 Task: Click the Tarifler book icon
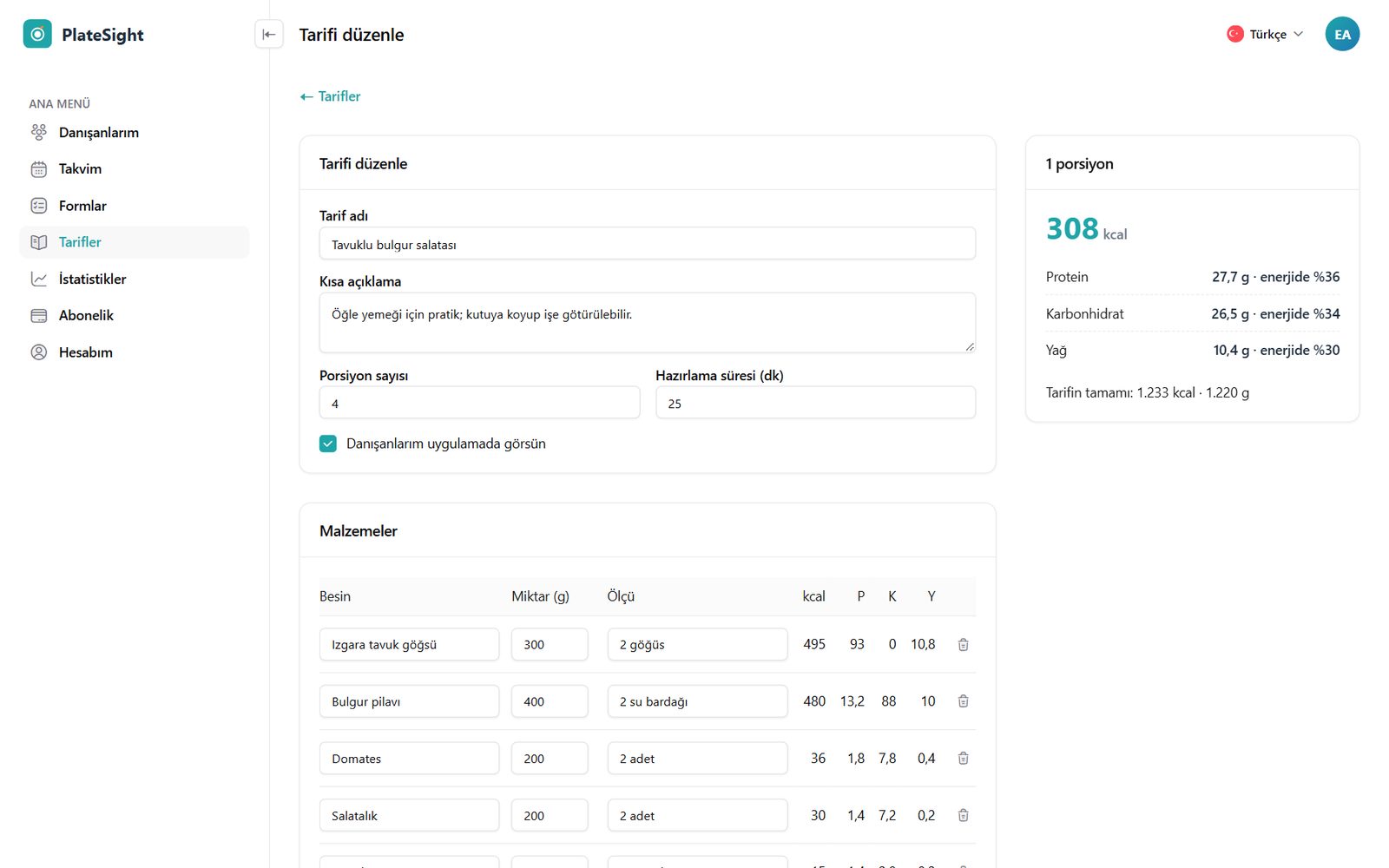tap(39, 242)
